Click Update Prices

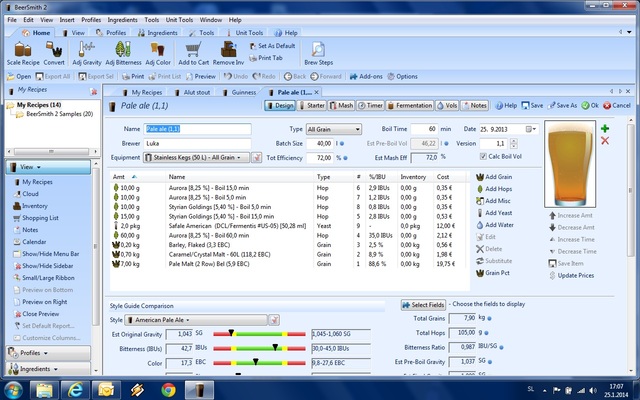(x=571, y=276)
